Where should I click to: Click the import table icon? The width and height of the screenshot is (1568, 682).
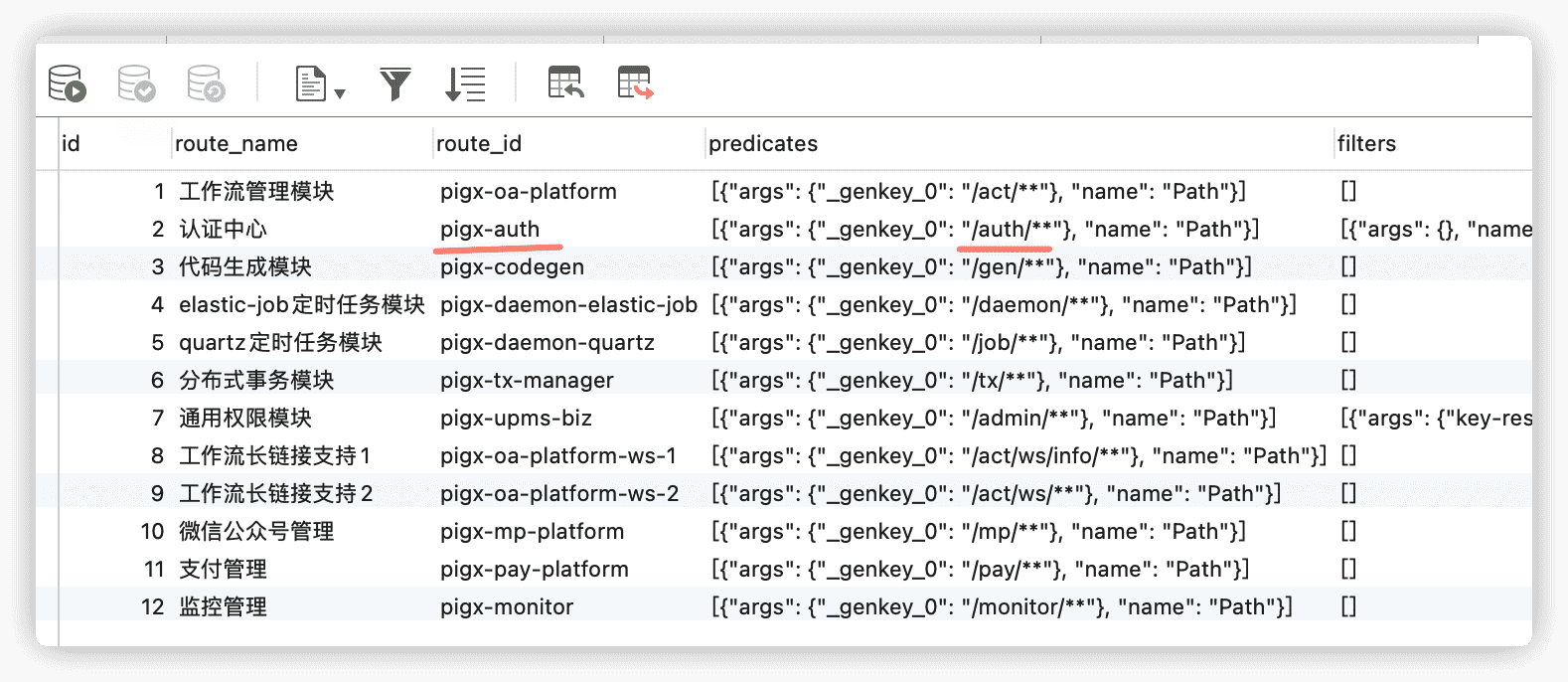pos(565,84)
